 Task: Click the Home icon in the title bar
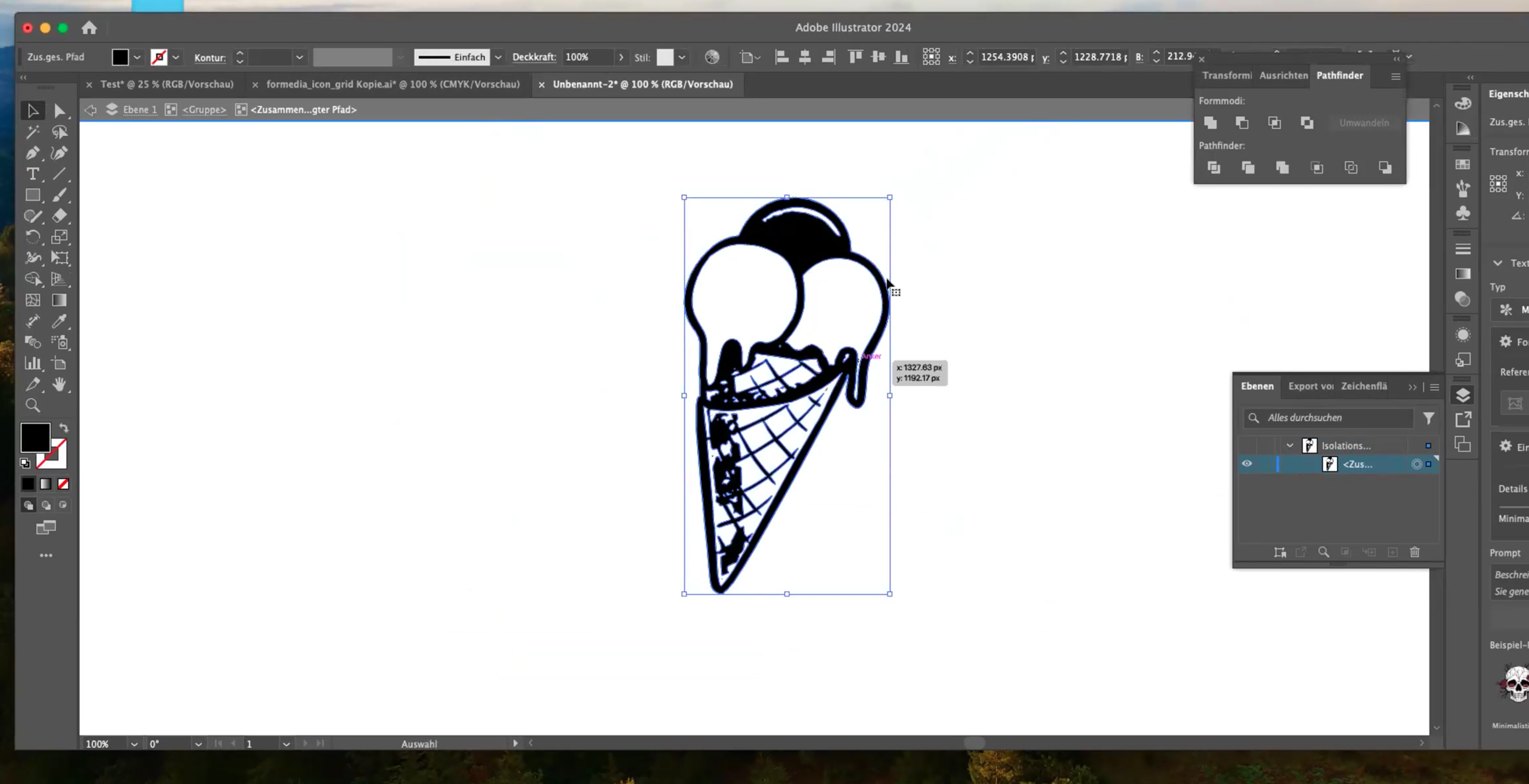89,28
